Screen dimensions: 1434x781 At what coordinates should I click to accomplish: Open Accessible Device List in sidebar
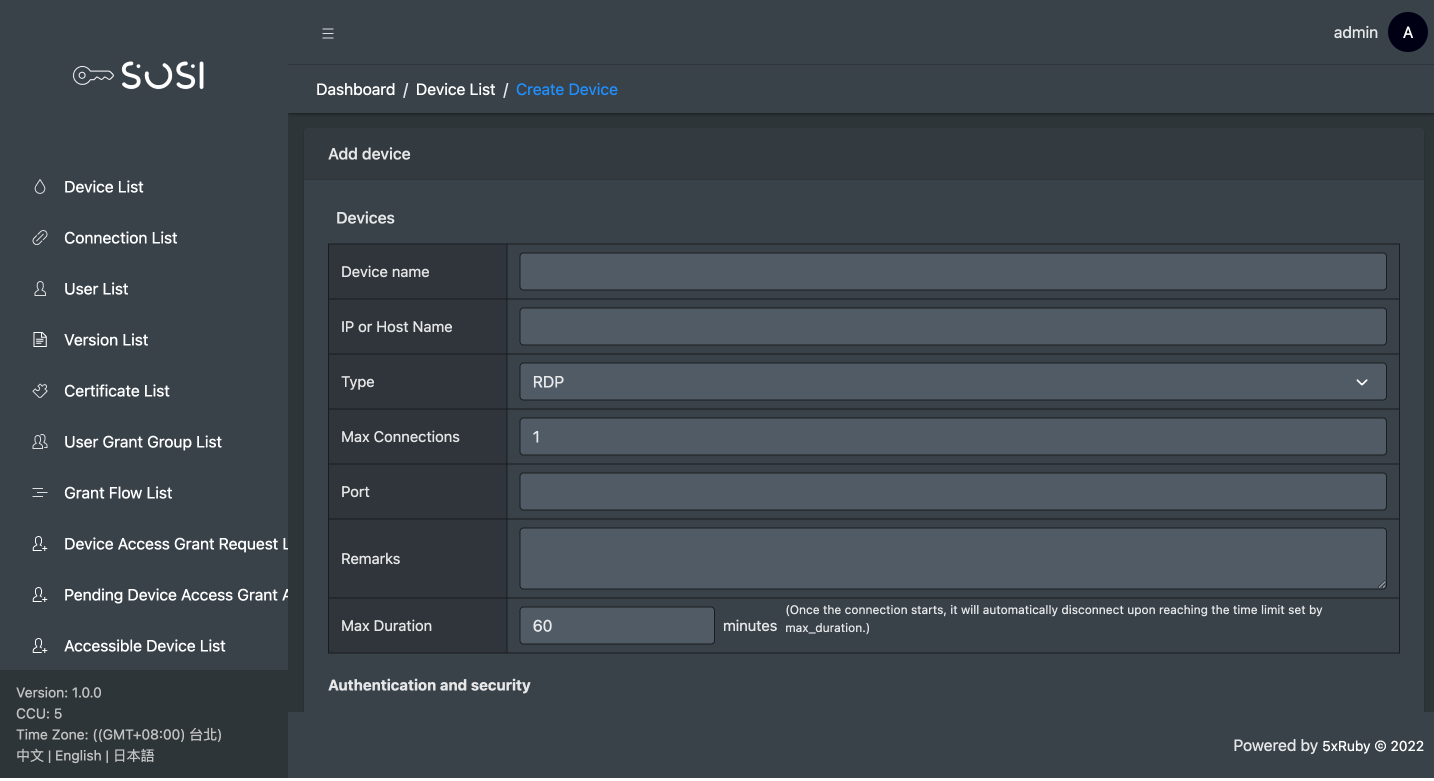(144, 646)
